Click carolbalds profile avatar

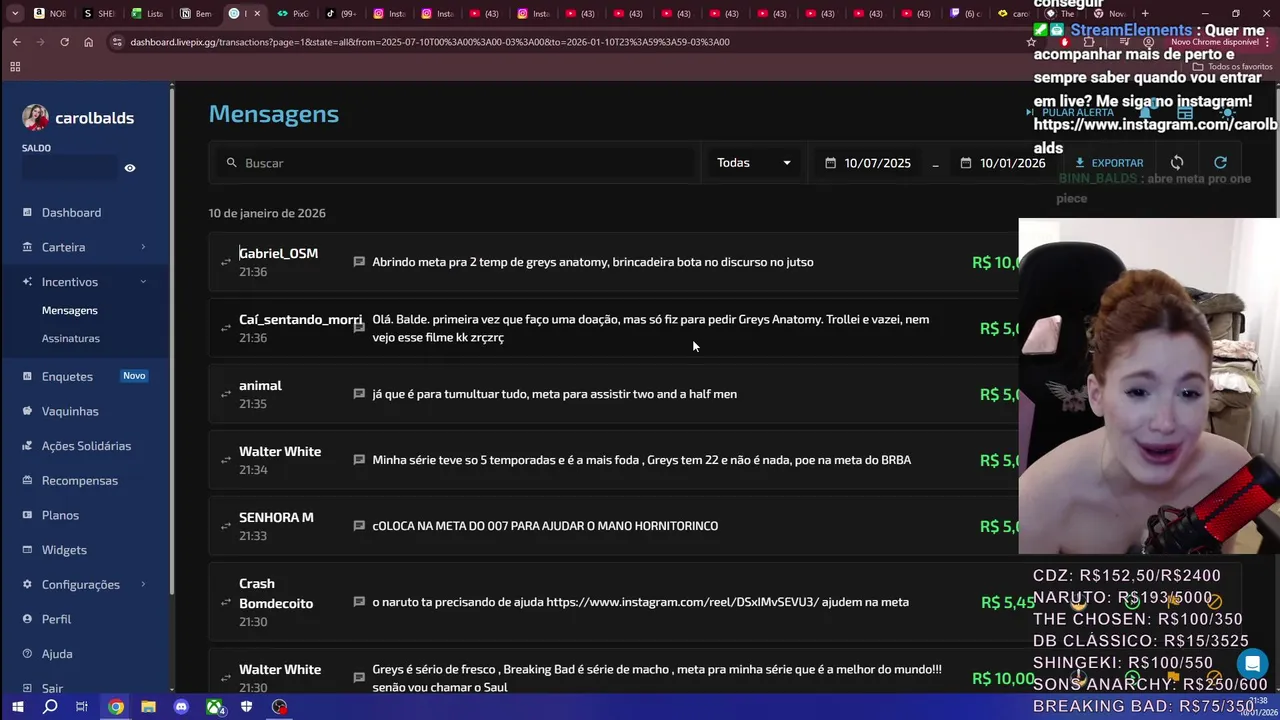35,117
